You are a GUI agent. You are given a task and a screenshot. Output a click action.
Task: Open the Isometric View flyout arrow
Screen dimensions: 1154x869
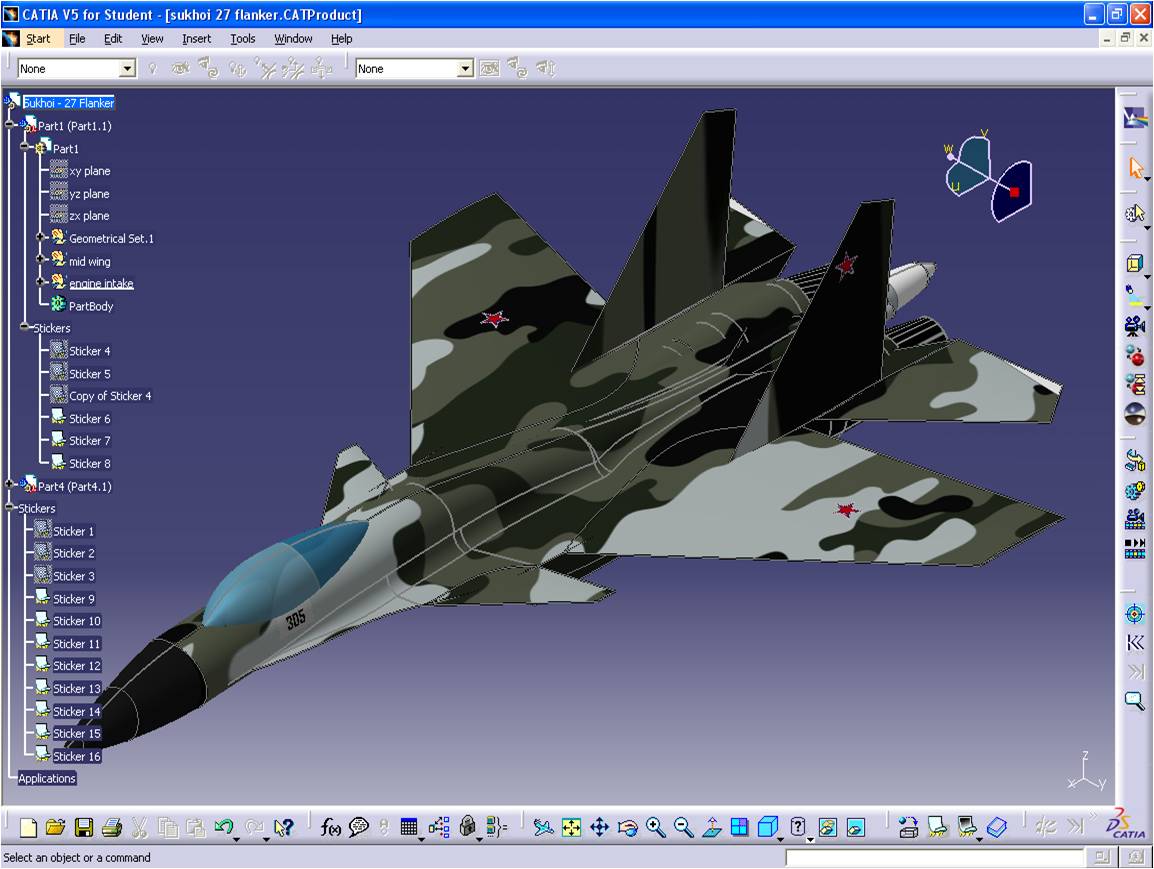click(x=781, y=839)
